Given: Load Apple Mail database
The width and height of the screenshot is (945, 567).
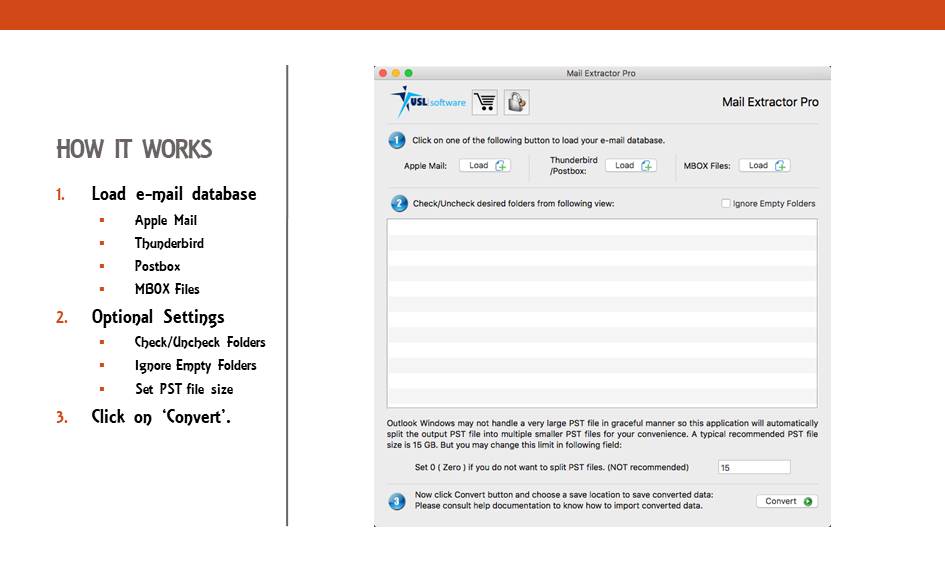Looking at the screenshot, I should pos(485,165).
